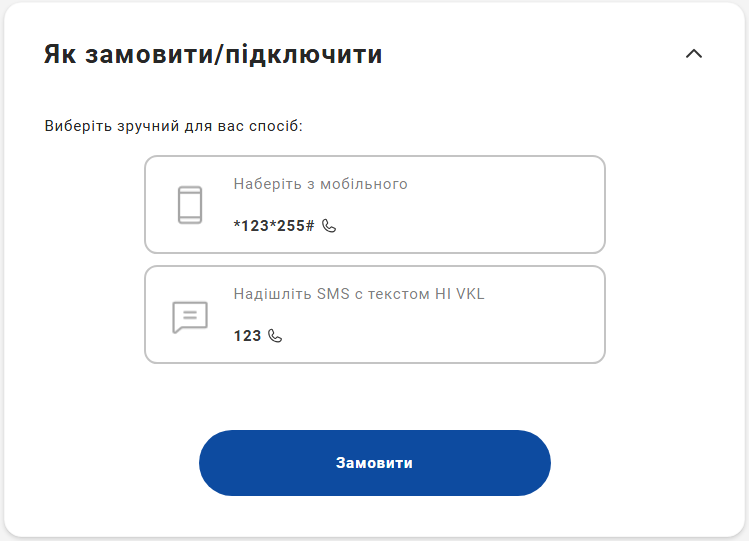Click the "Наберіть з мобільного" label

(320, 184)
